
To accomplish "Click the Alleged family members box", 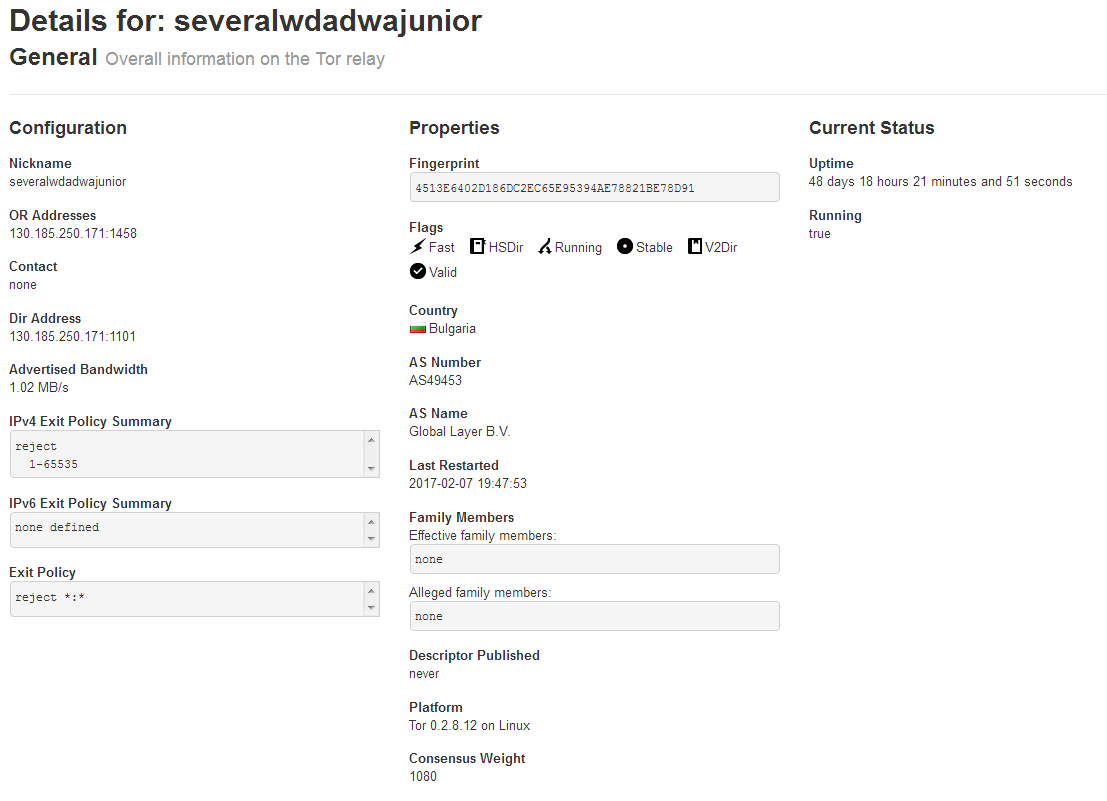I will coord(594,616).
